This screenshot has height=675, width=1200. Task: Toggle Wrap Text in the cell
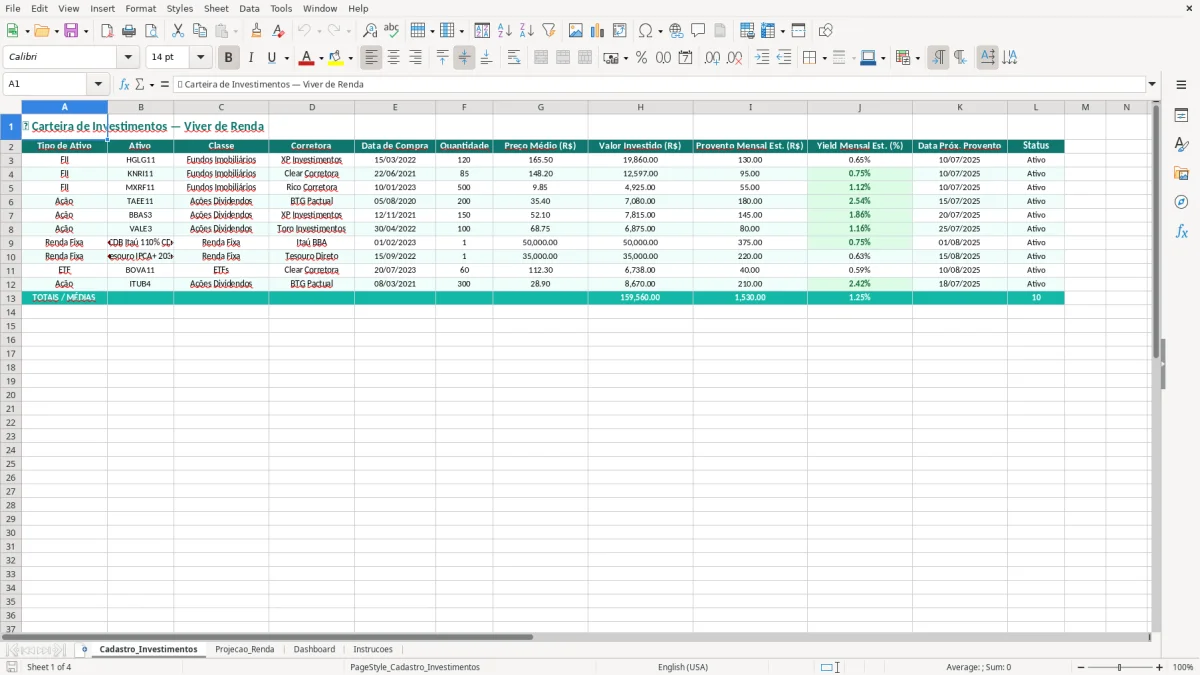click(x=514, y=58)
